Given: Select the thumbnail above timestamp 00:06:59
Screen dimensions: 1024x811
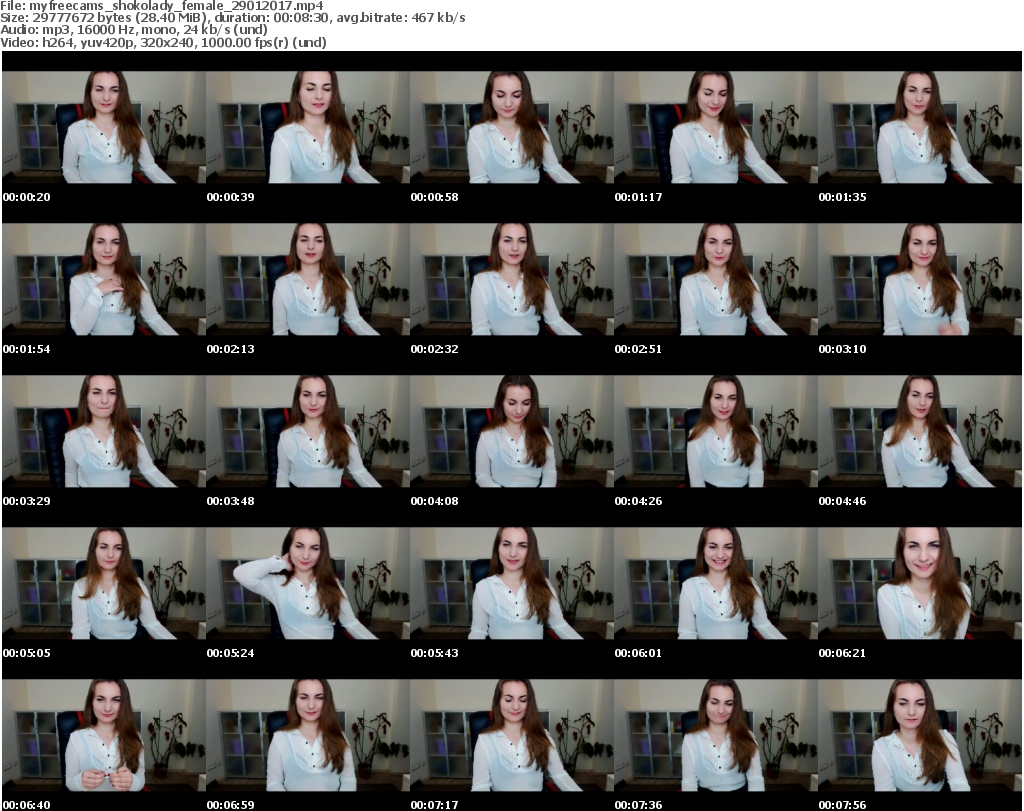Looking at the screenshot, I should click(x=308, y=735).
